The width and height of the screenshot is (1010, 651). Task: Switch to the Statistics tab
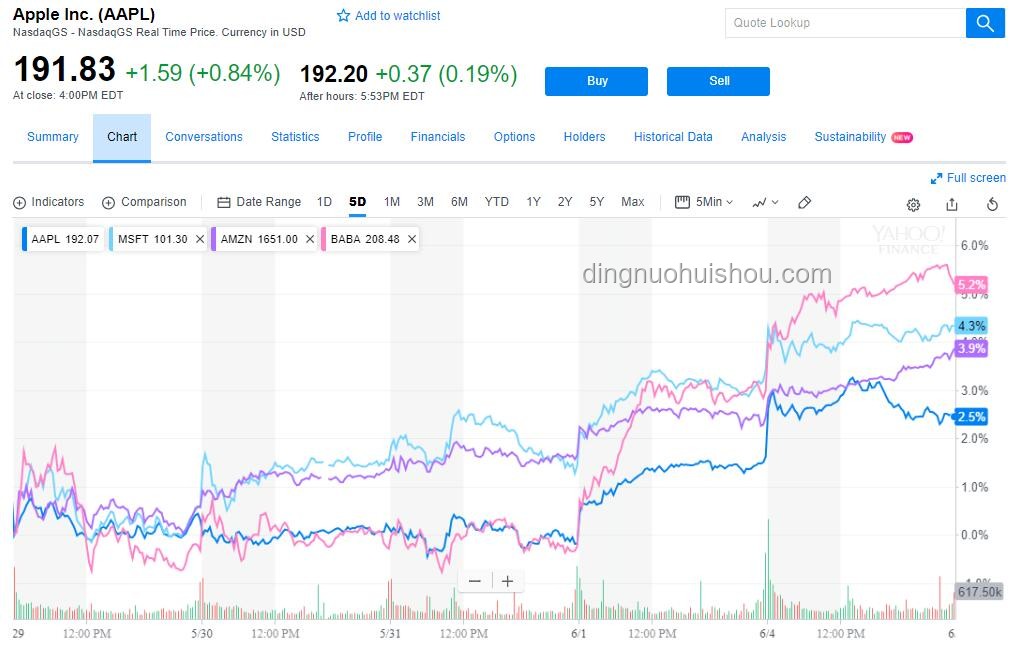click(295, 137)
